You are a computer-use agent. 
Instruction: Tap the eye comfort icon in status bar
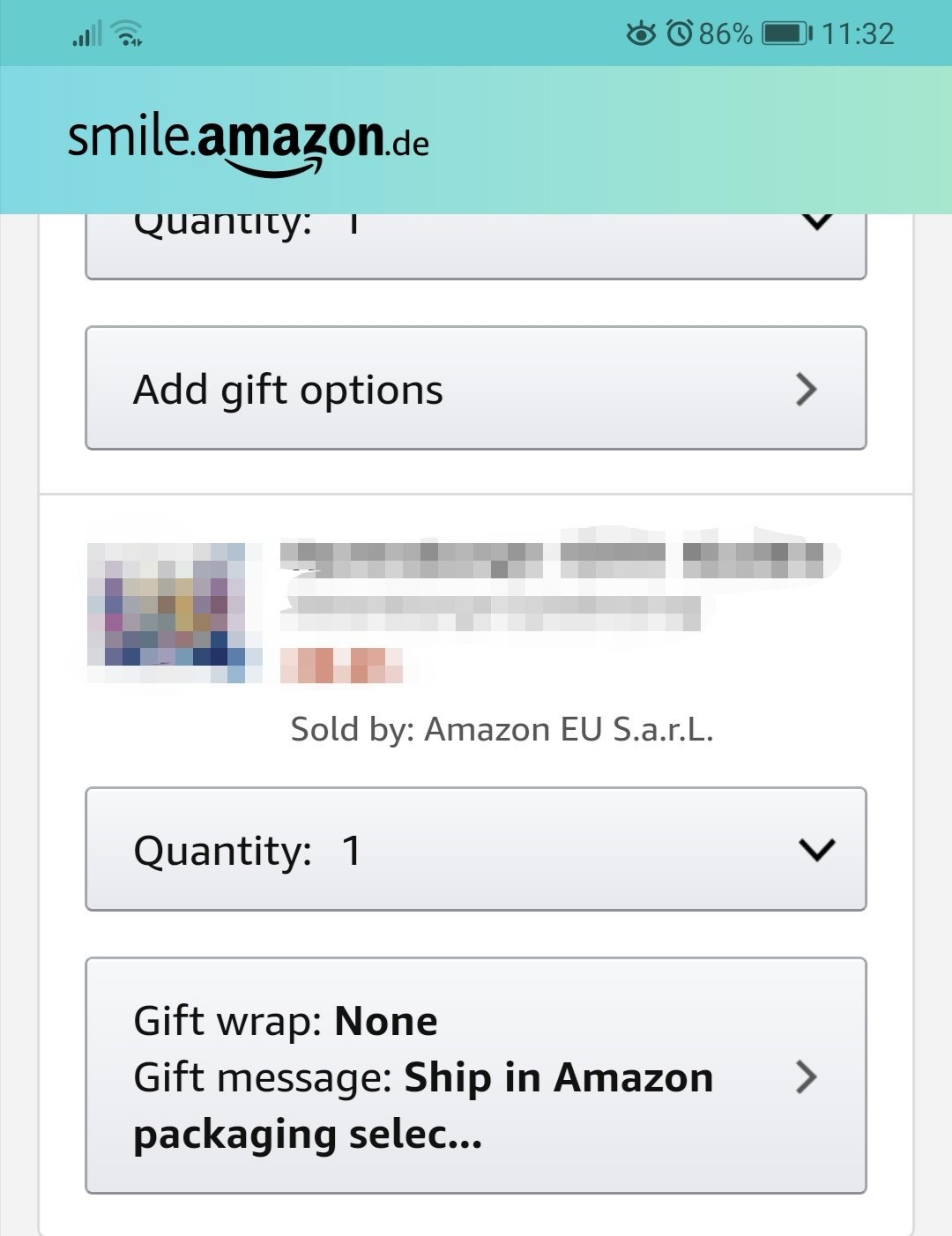coord(641,34)
